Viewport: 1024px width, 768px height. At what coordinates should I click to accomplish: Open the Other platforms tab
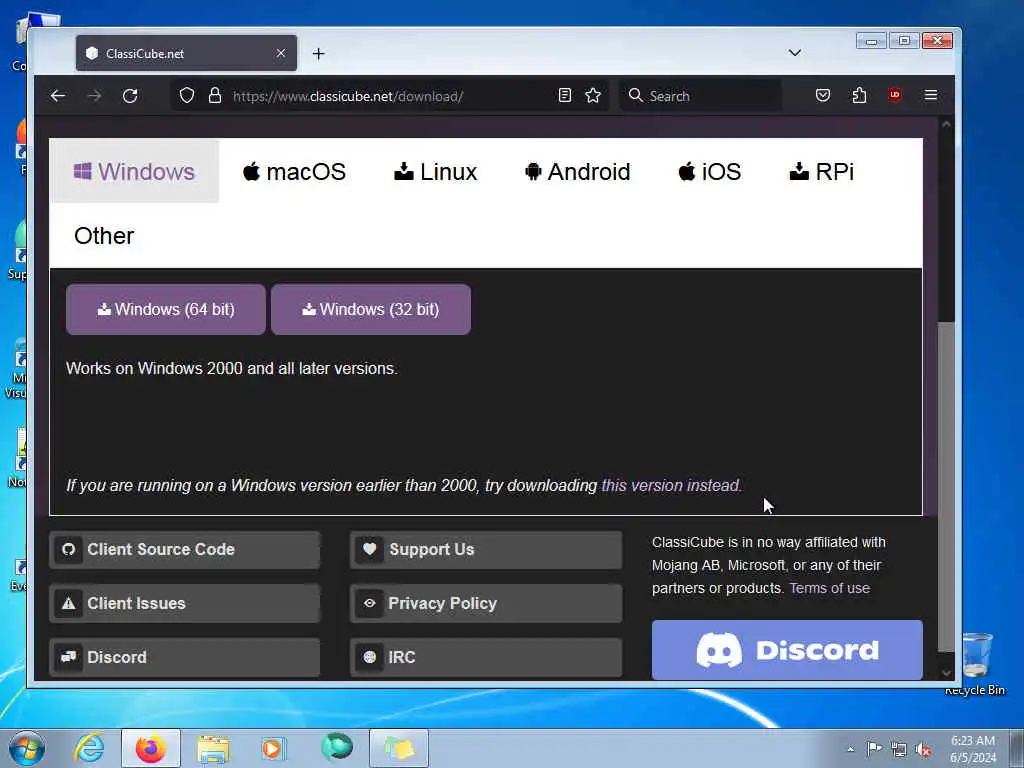click(x=104, y=236)
